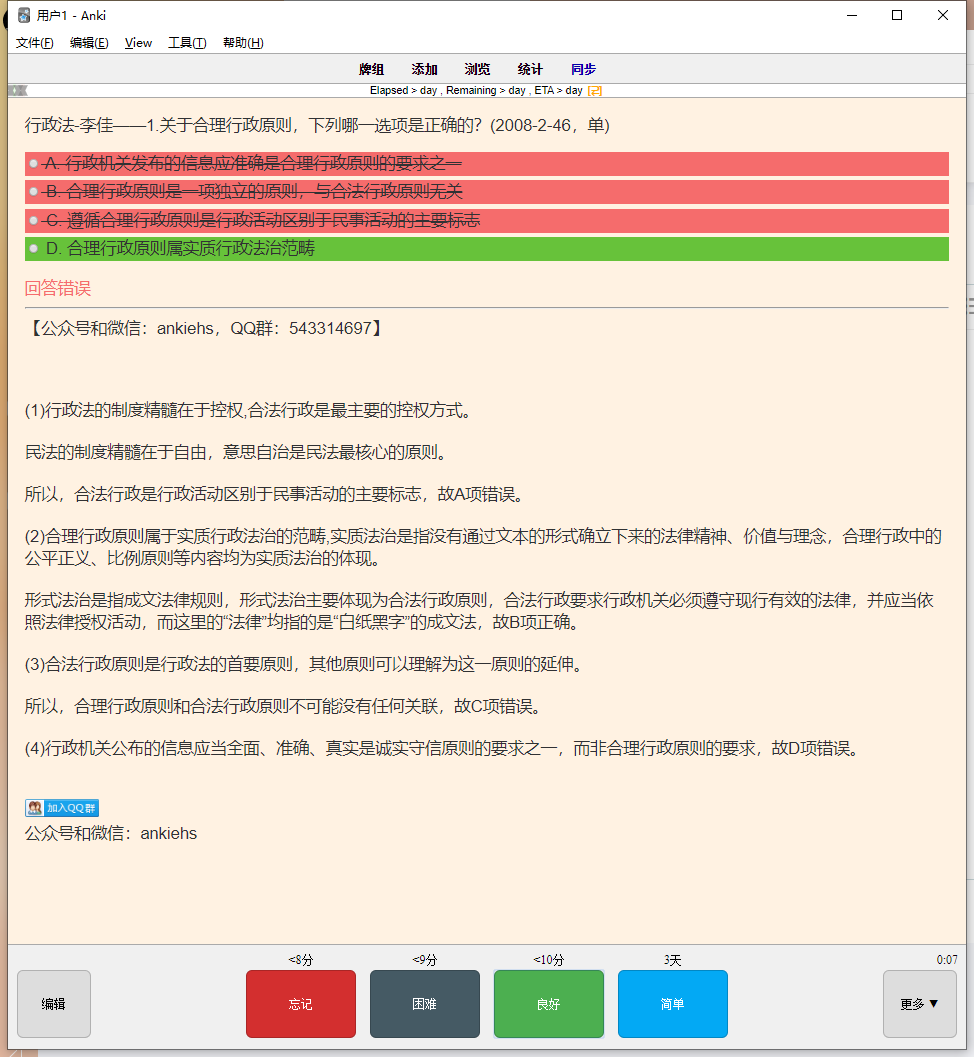The height and width of the screenshot is (1057, 974).
Task: Click the progress bar marker icon at left
Action: pos(18,90)
